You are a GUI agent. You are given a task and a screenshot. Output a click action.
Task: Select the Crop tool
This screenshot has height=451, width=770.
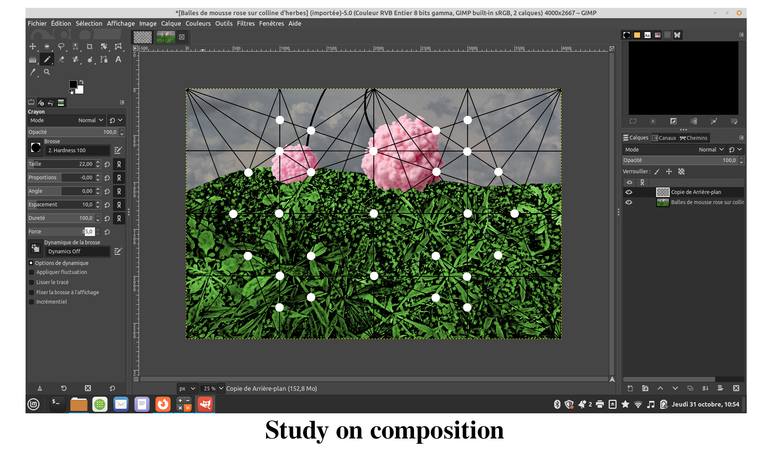tap(89, 46)
